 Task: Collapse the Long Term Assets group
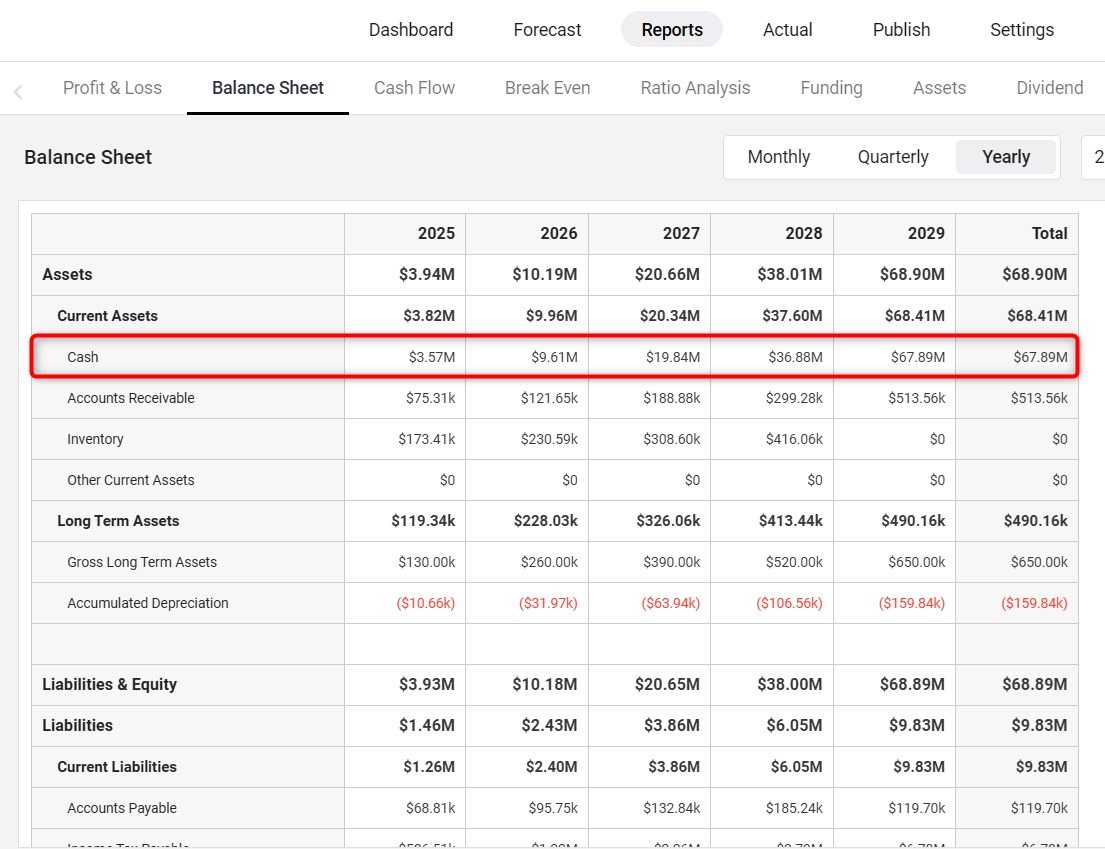pos(118,521)
